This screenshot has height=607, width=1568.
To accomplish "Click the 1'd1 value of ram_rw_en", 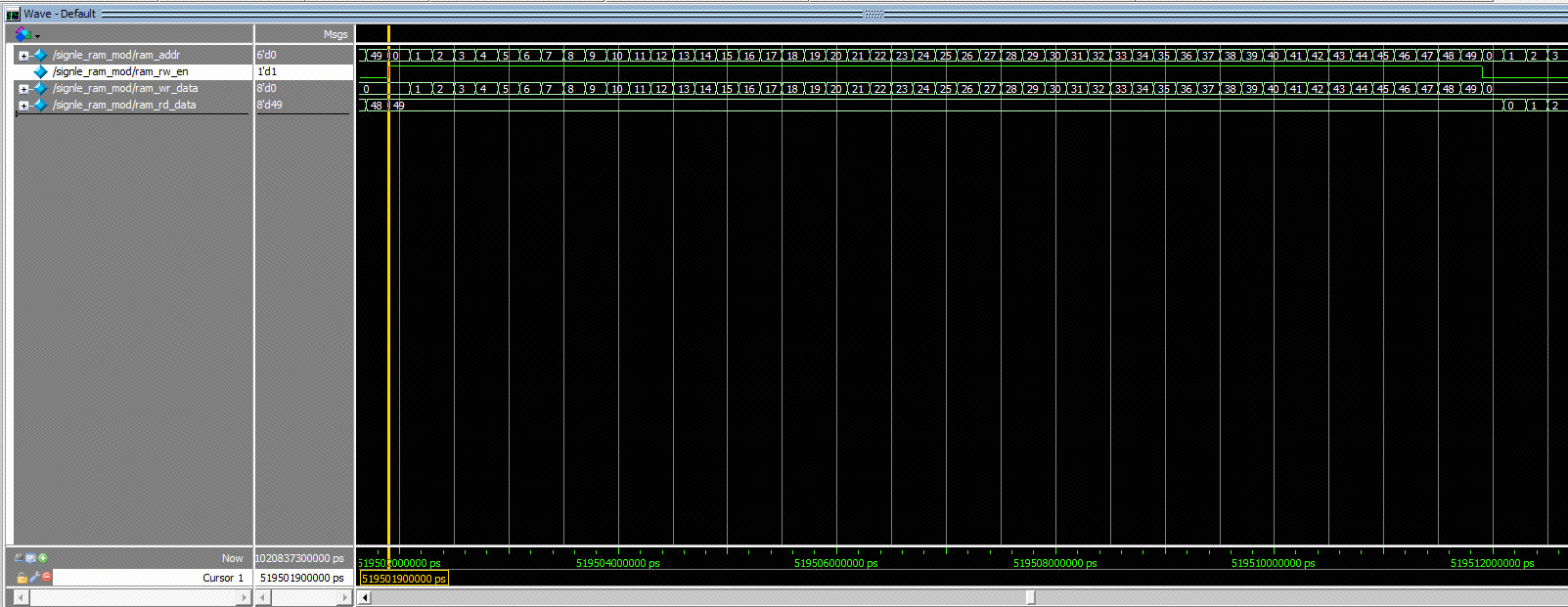I will tap(267, 72).
